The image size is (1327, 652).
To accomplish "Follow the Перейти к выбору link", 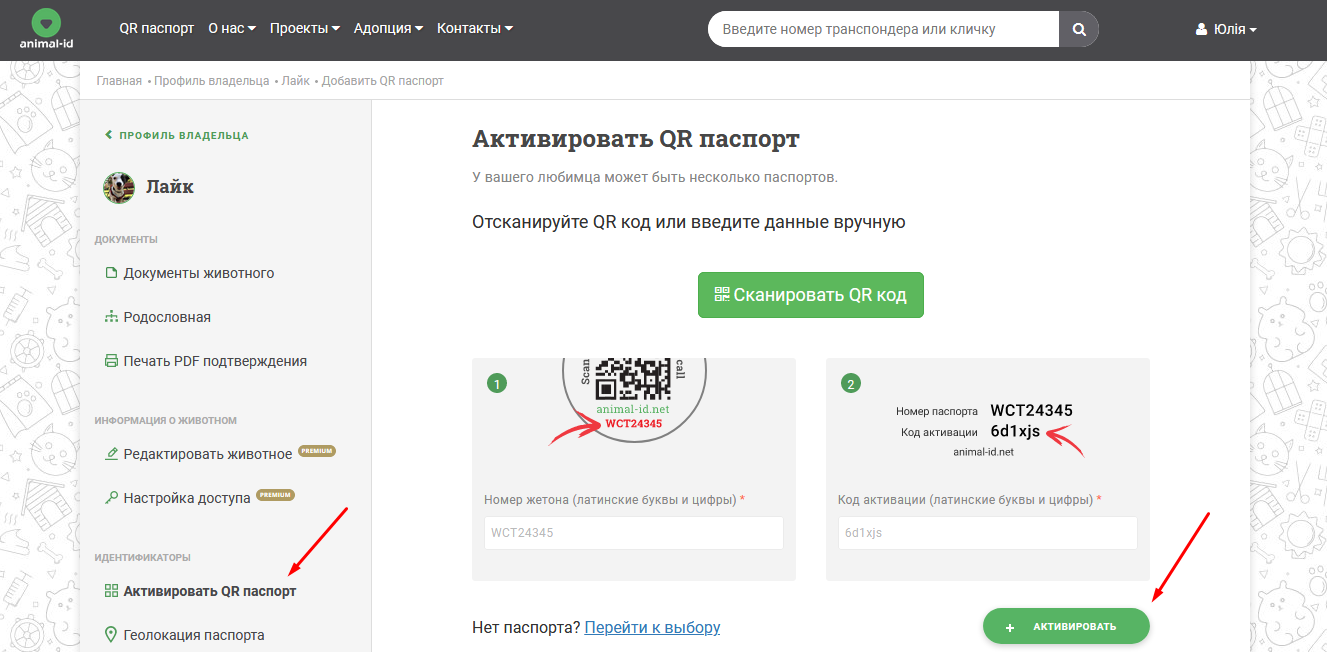I will click(652, 628).
